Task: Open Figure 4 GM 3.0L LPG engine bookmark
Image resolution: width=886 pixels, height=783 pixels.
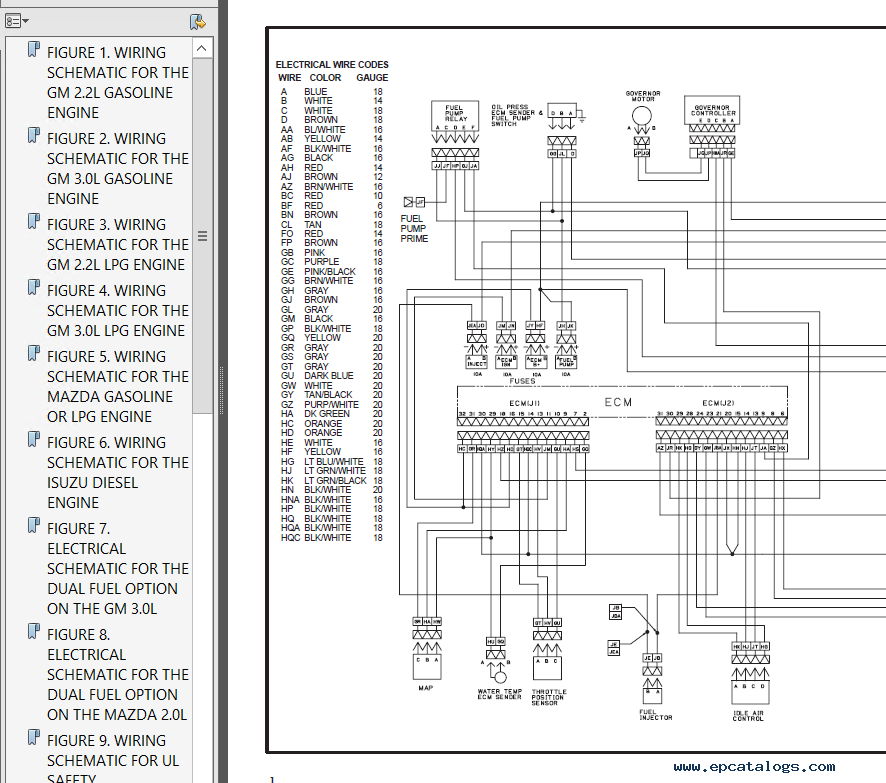Action: click(x=118, y=311)
